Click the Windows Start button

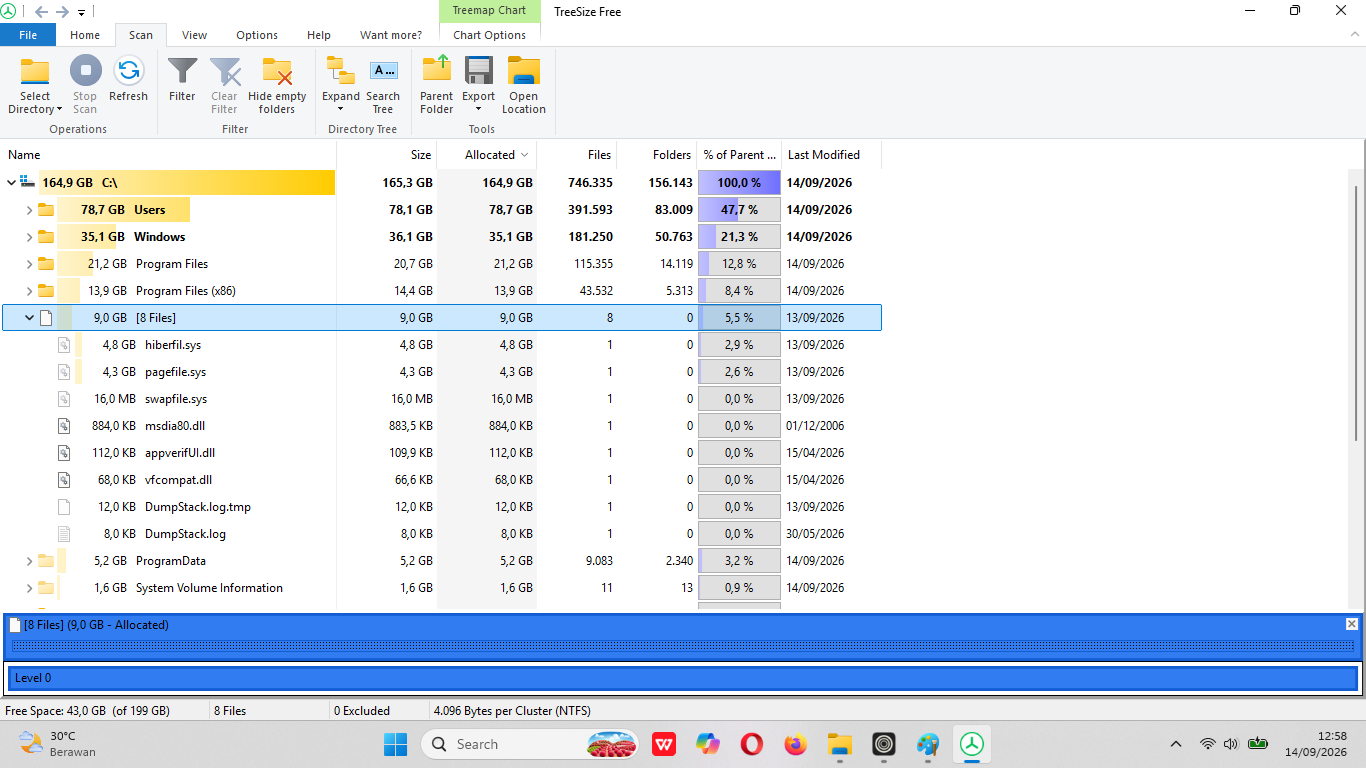[396, 744]
